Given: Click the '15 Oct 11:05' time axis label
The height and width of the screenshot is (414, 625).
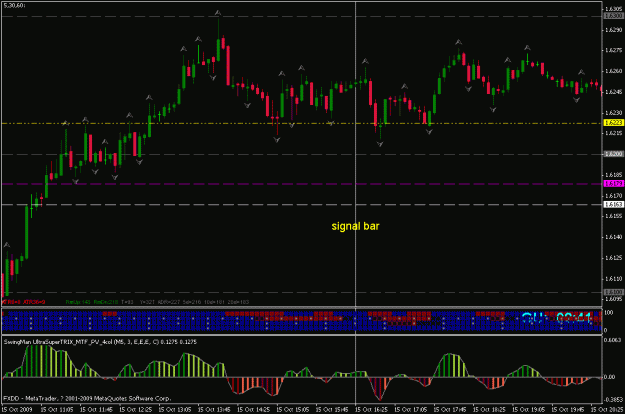Looking at the screenshot, I should point(57,410).
